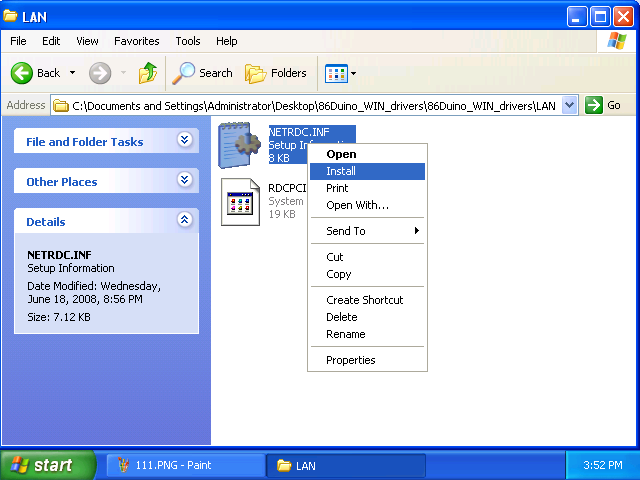Viewport: 640px width, 480px height.
Task: Click the taskbar clock 3:52 PM
Action: tap(602, 465)
